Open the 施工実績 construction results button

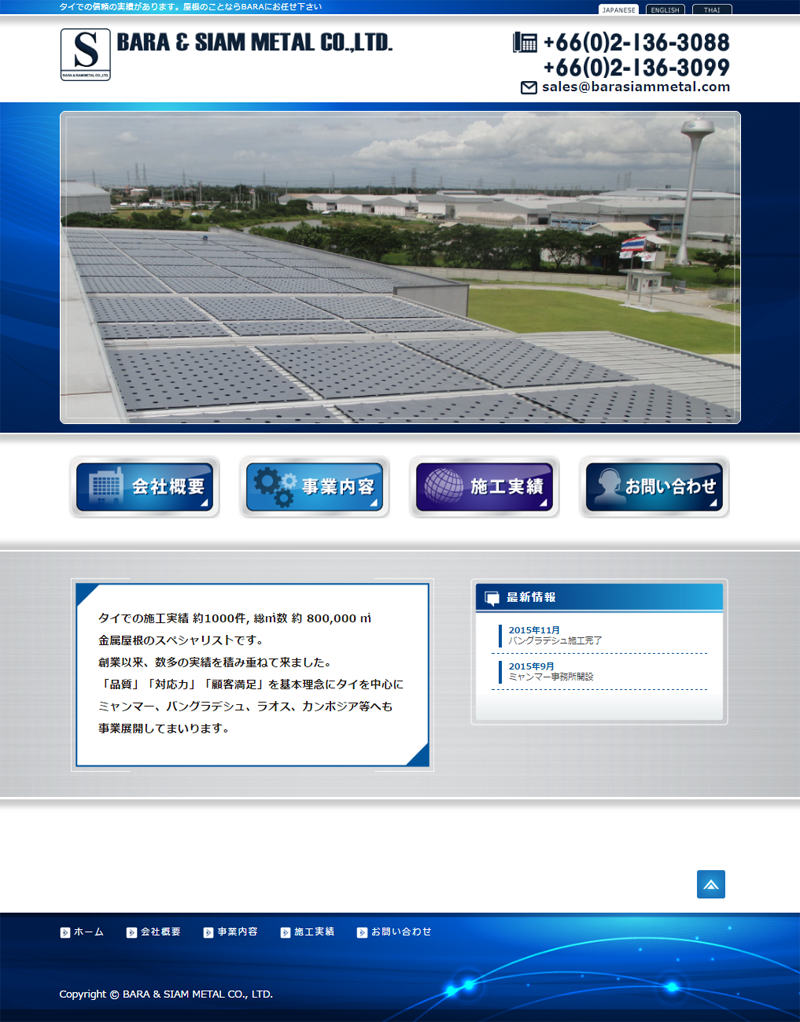(x=484, y=487)
